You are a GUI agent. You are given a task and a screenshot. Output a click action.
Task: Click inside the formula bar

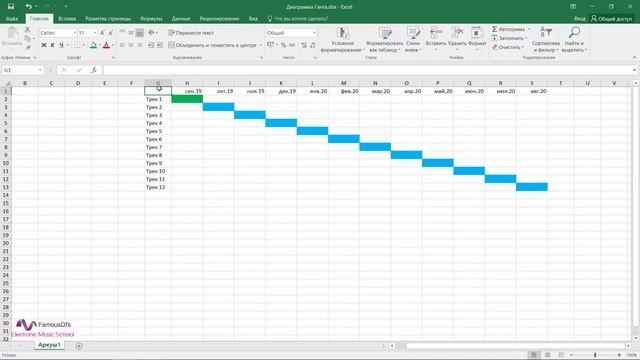367,70
